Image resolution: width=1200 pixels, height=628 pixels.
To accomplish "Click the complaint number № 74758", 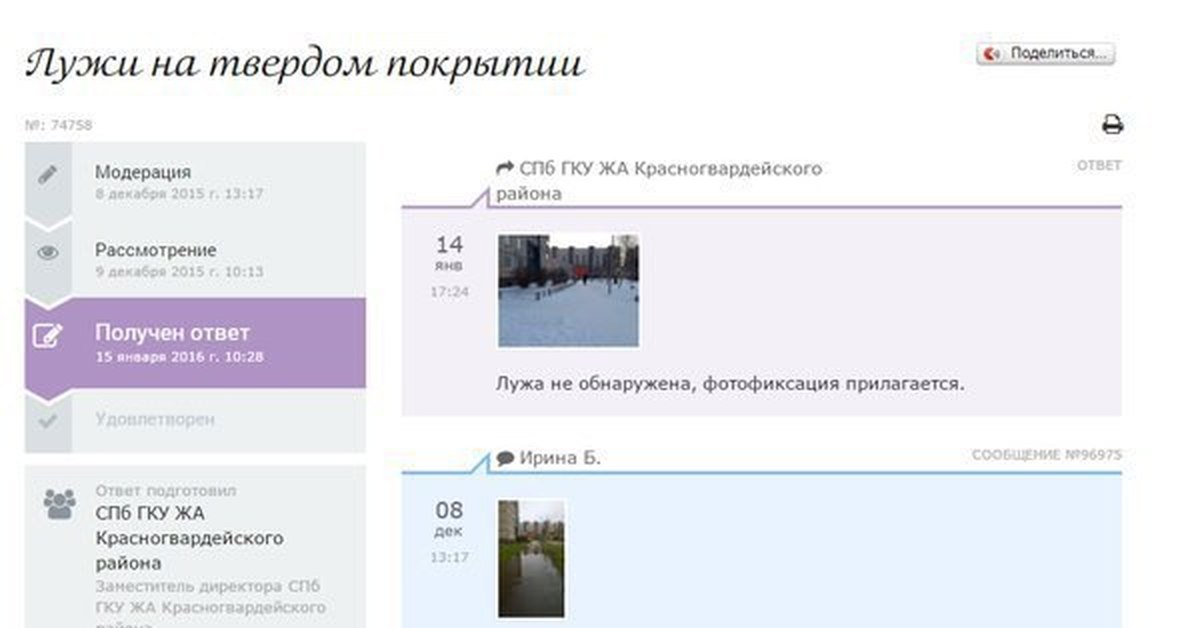I will pos(58,126).
